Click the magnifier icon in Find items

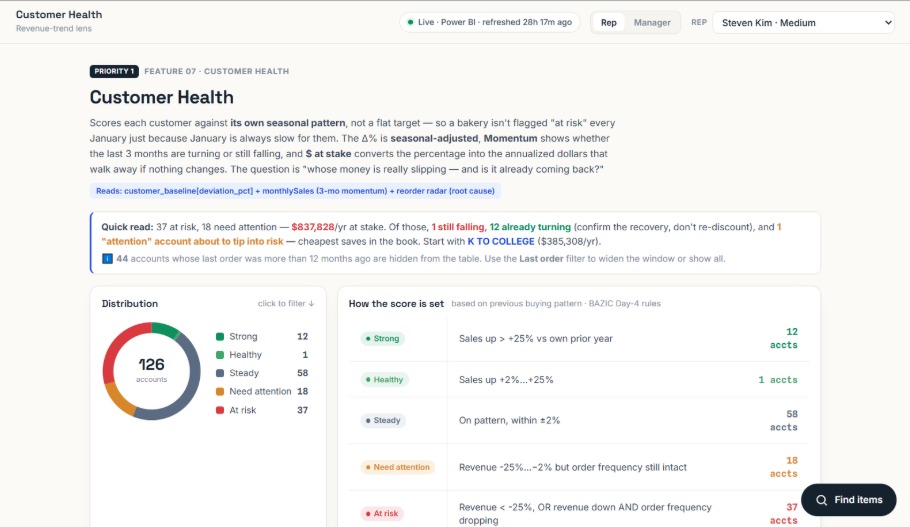pyautogui.click(x=821, y=500)
